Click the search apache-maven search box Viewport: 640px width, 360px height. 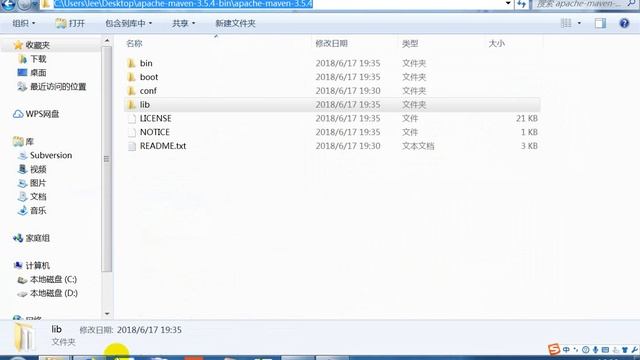(x=585, y=4)
